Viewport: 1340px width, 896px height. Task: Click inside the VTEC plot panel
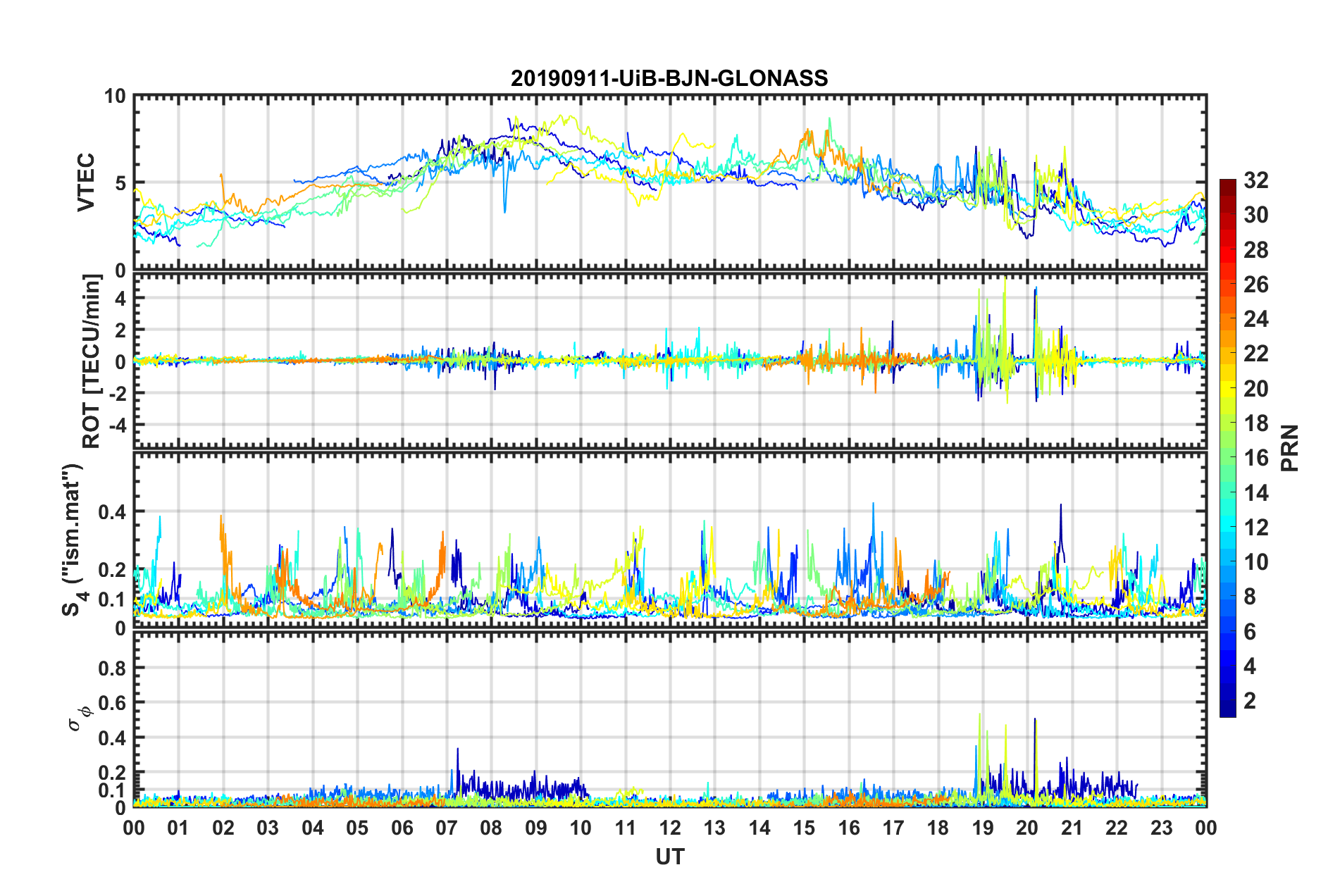(670, 182)
